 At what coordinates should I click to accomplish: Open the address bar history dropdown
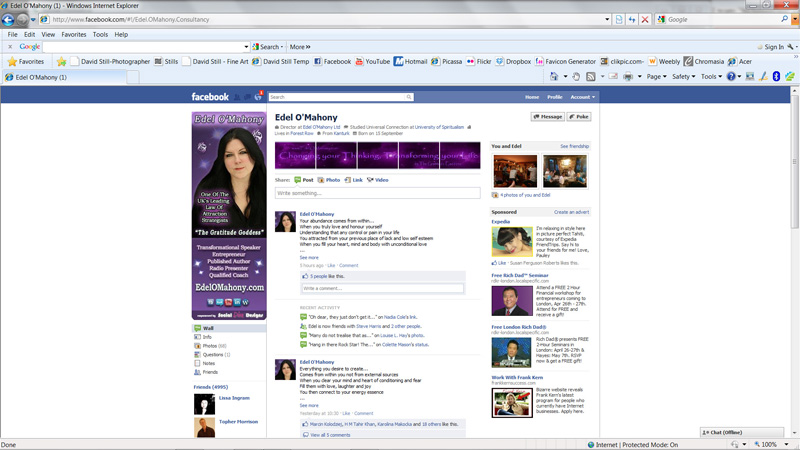607,19
